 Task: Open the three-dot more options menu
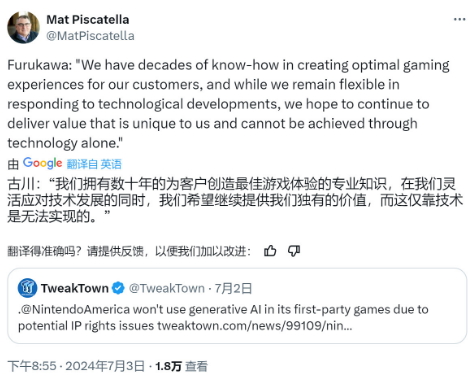(x=459, y=19)
